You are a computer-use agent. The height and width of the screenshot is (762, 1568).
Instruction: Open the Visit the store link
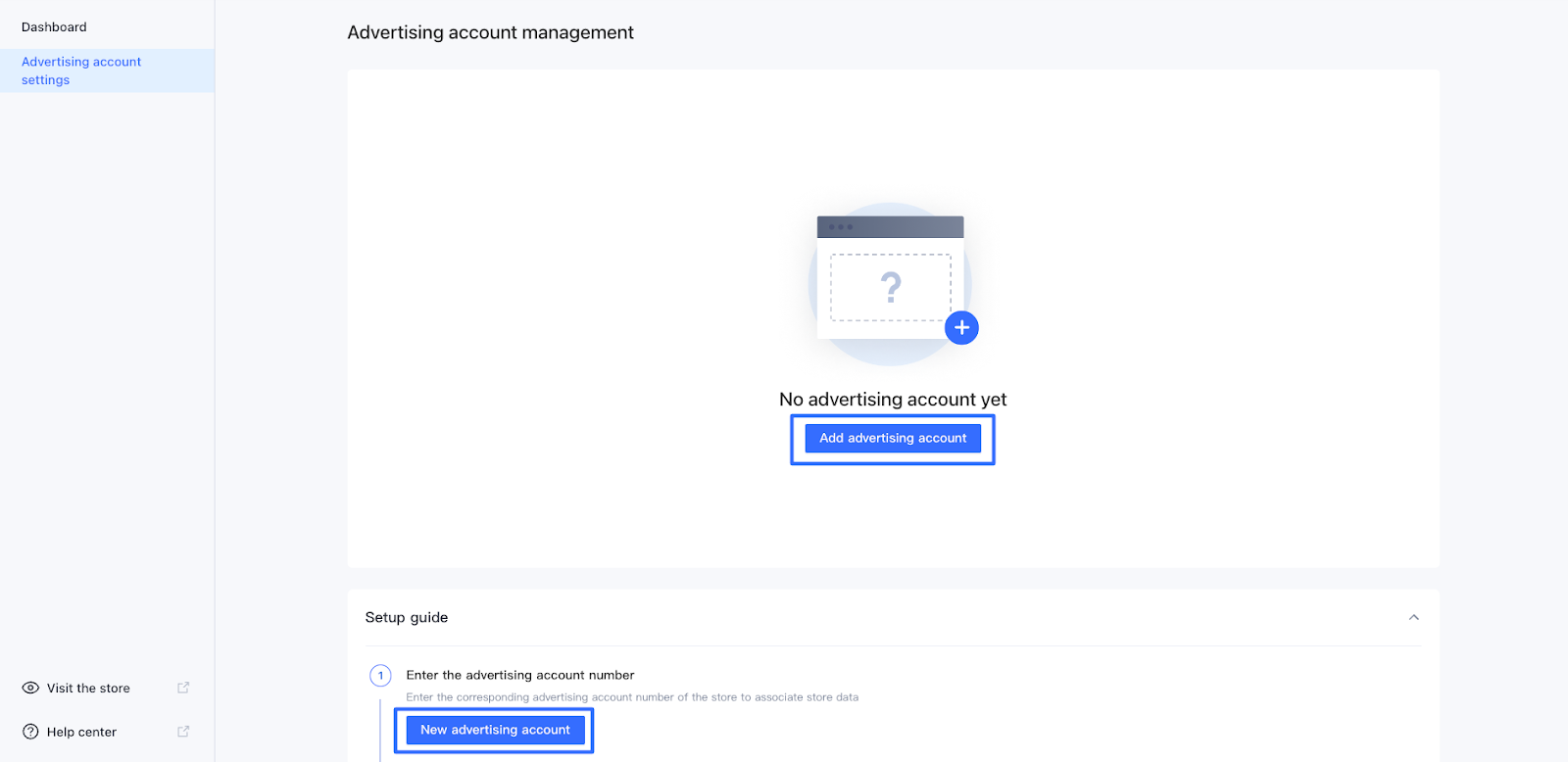[88, 689]
